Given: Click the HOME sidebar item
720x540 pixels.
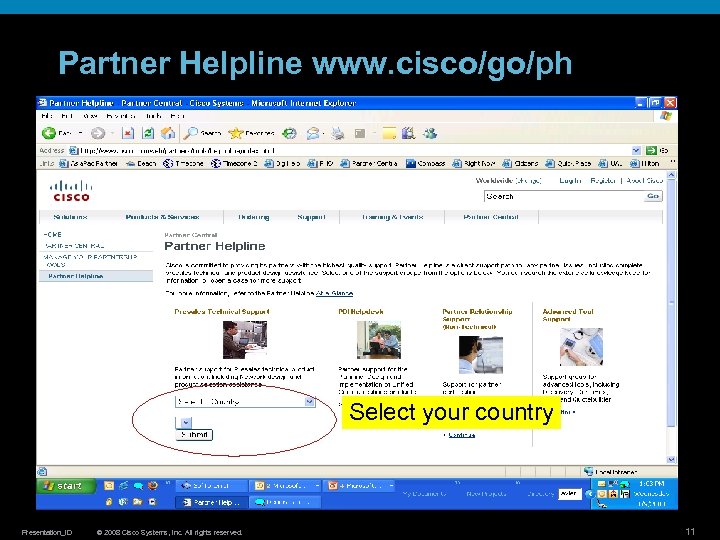Looking at the screenshot, I should click(x=52, y=234).
